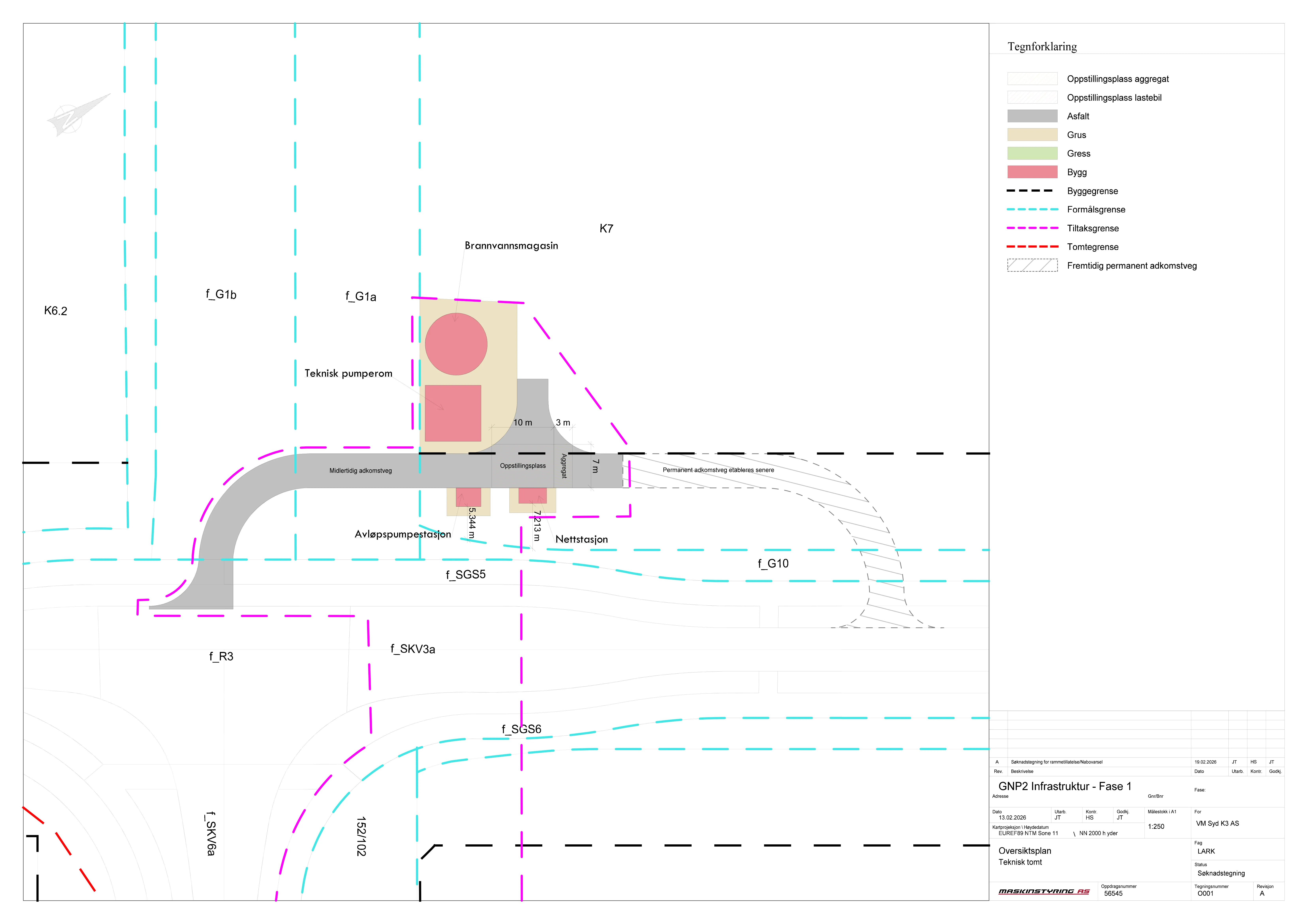
Task: Click the 'NN 2000 h yder' datum text
Action: [x=1098, y=833]
